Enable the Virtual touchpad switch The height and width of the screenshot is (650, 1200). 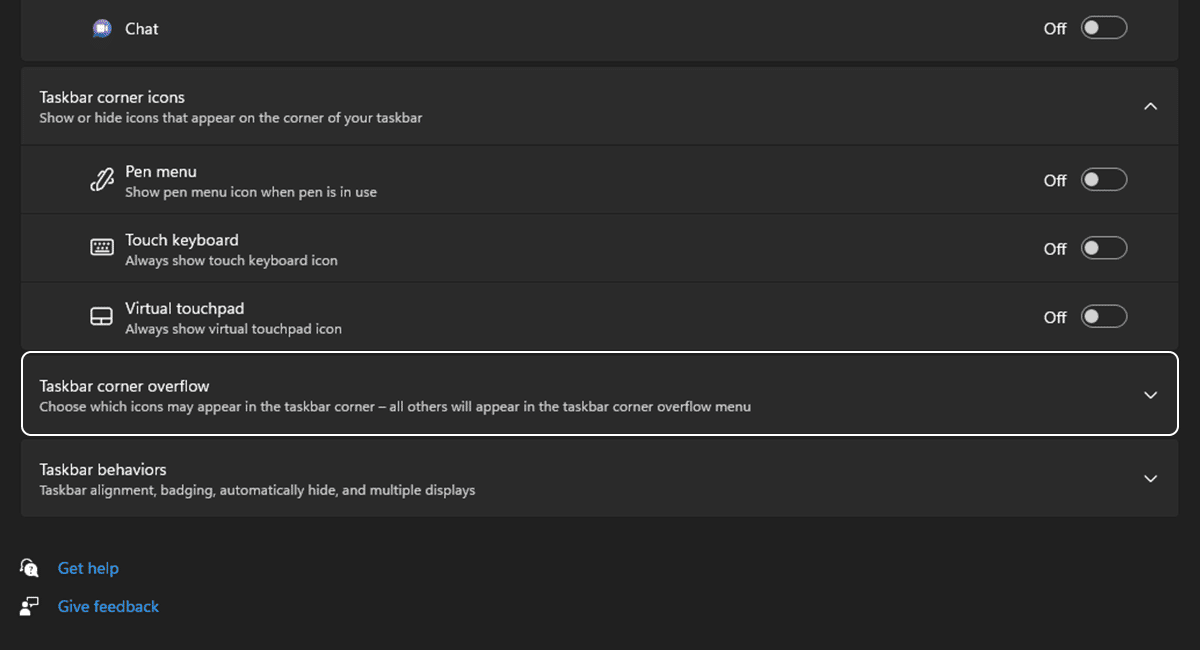tap(1103, 316)
